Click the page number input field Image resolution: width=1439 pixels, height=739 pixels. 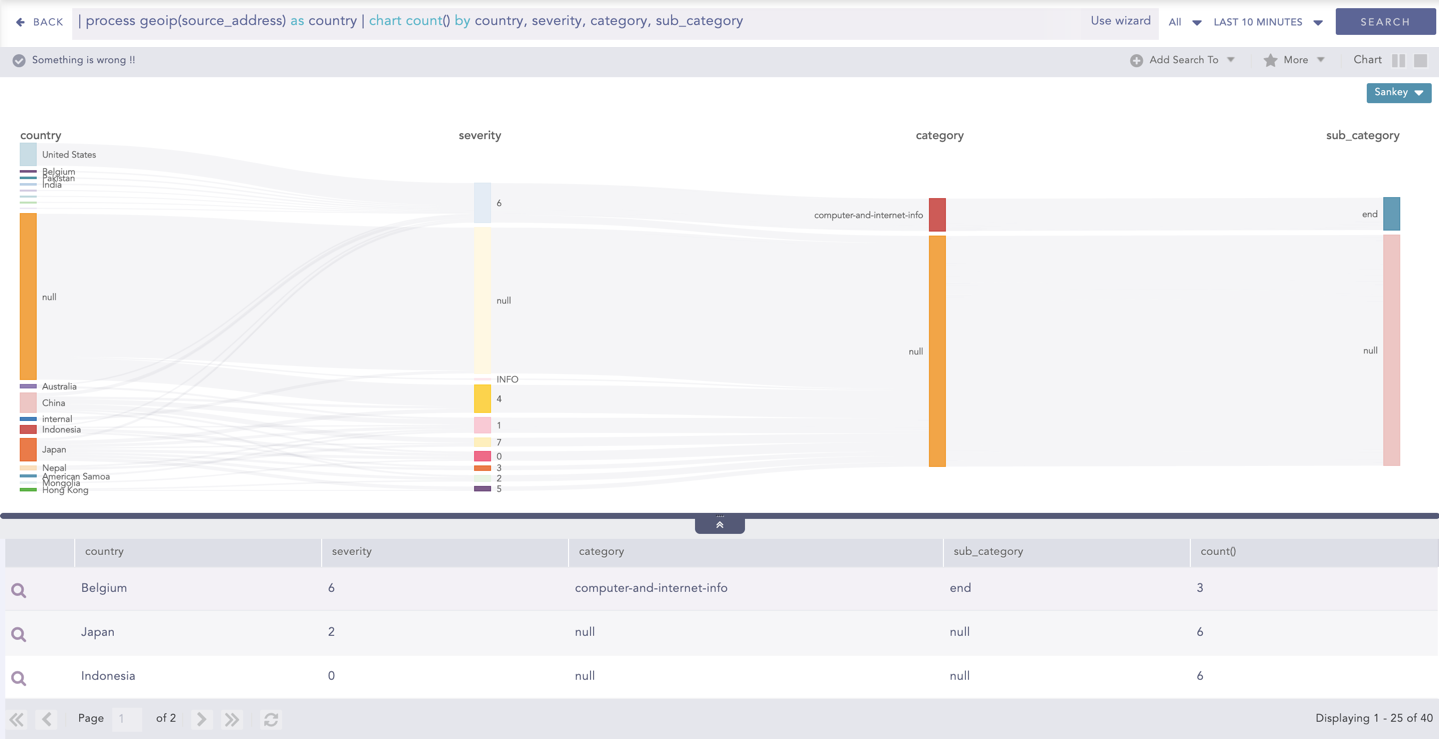126,719
